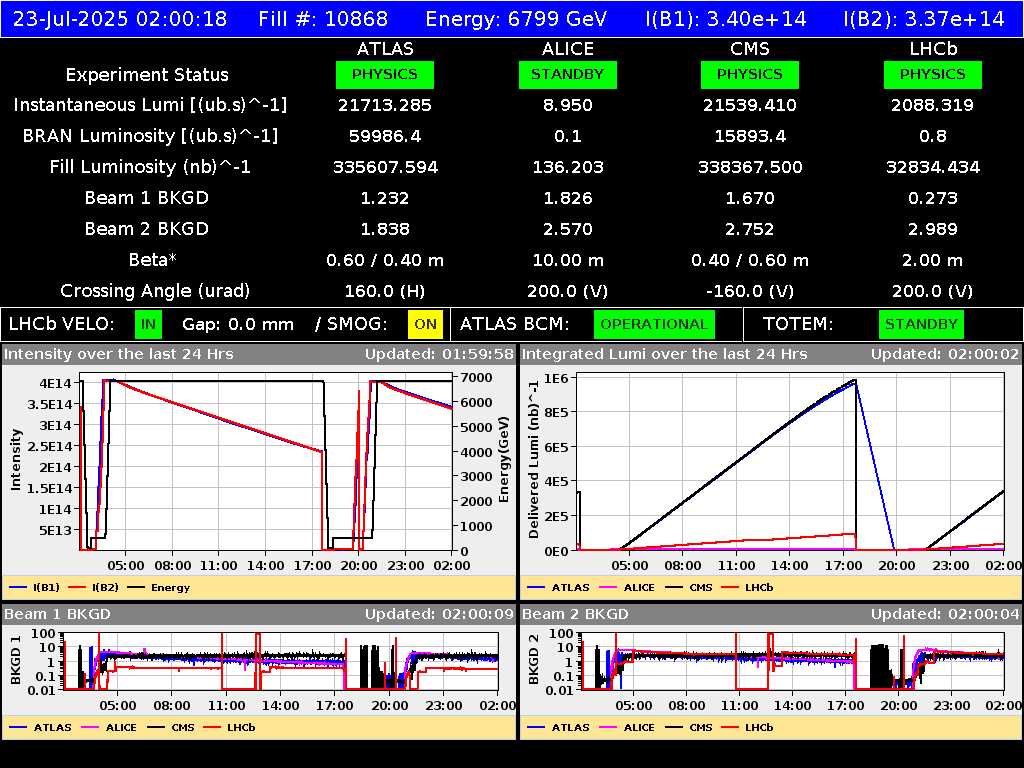Image resolution: width=1024 pixels, height=768 pixels.
Task: Click the SMOG ON indicator
Action: click(425, 325)
